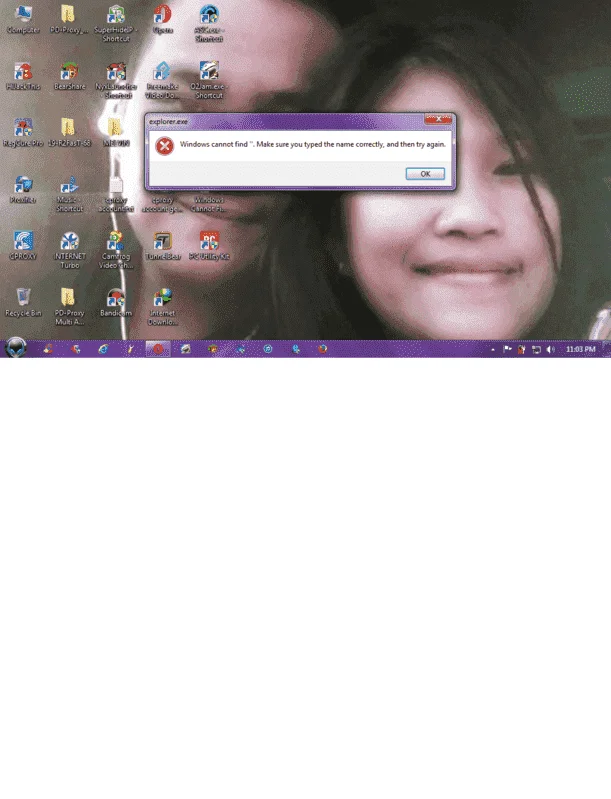Select the Opera browser desktop icon
This screenshot has width=611, height=799.
(163, 19)
